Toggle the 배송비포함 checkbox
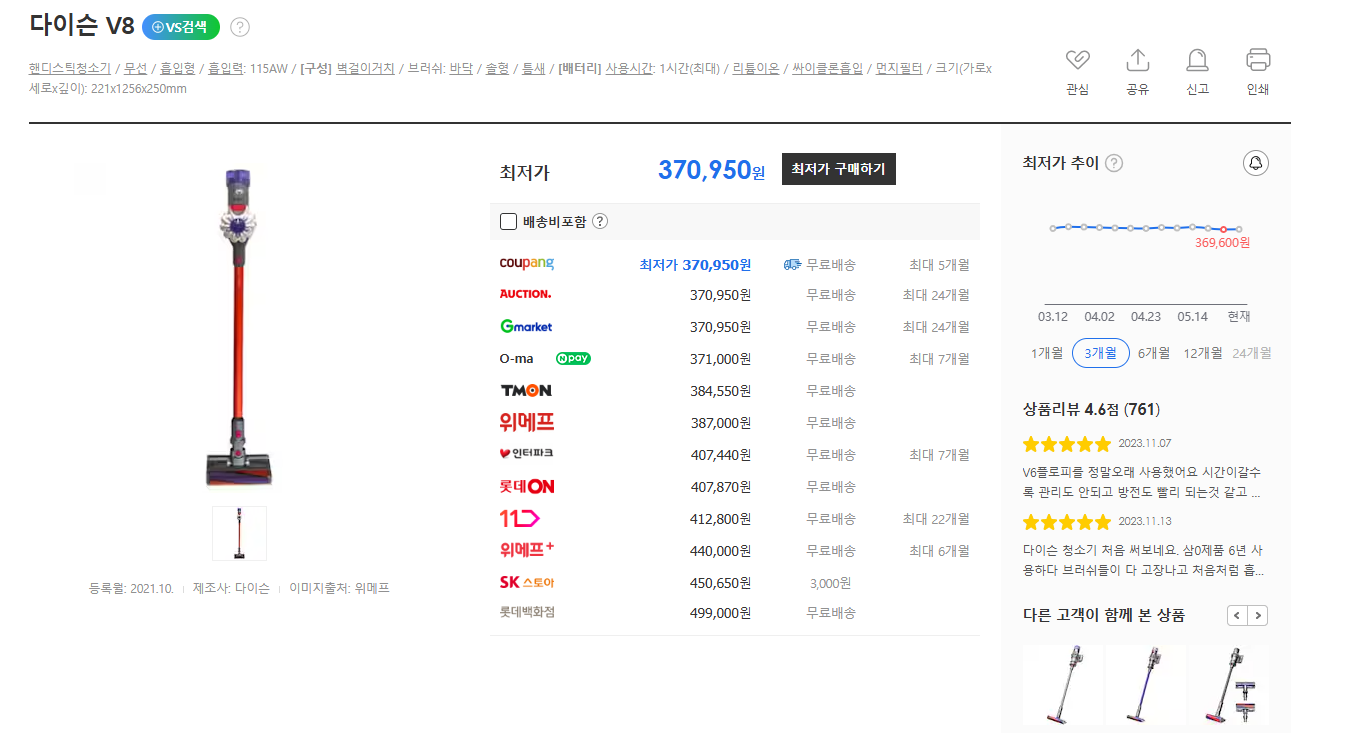Image resolution: width=1360 pixels, height=733 pixels. tap(508, 222)
